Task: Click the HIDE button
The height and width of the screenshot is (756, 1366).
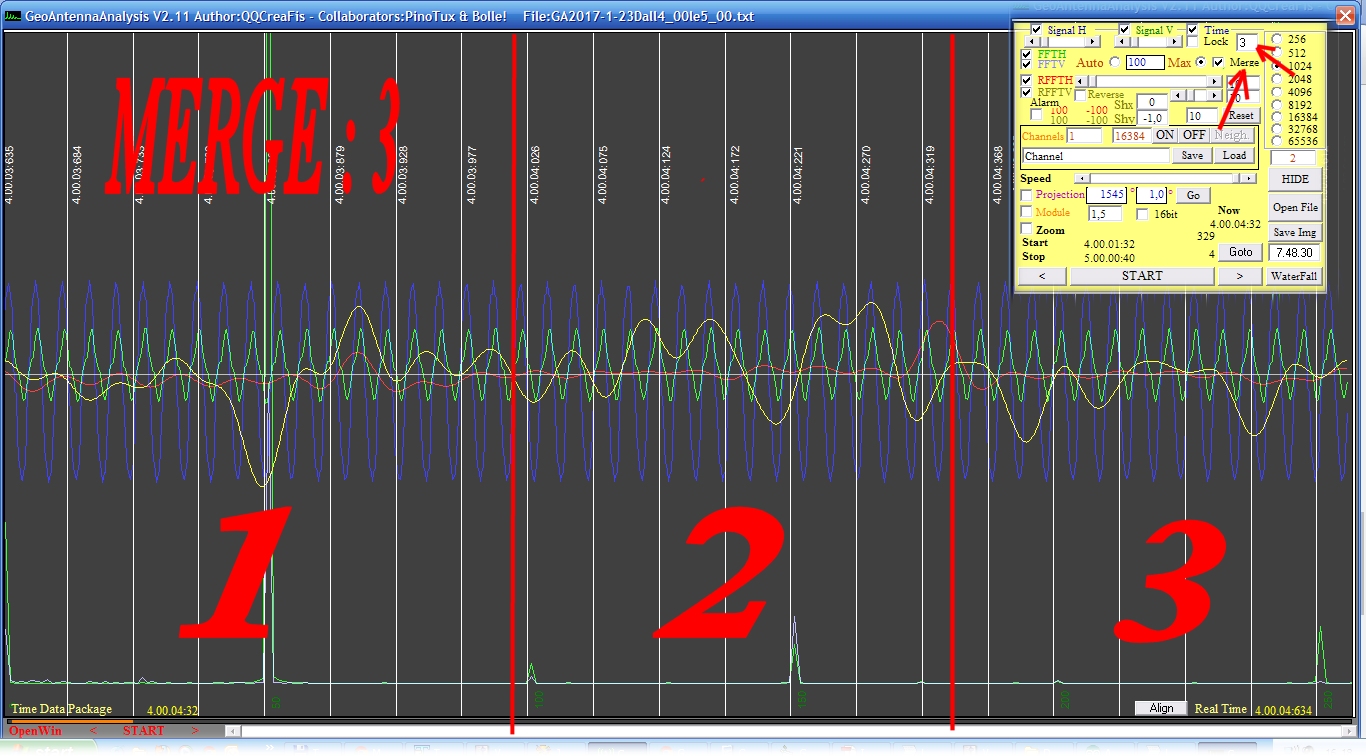Action: click(1295, 179)
